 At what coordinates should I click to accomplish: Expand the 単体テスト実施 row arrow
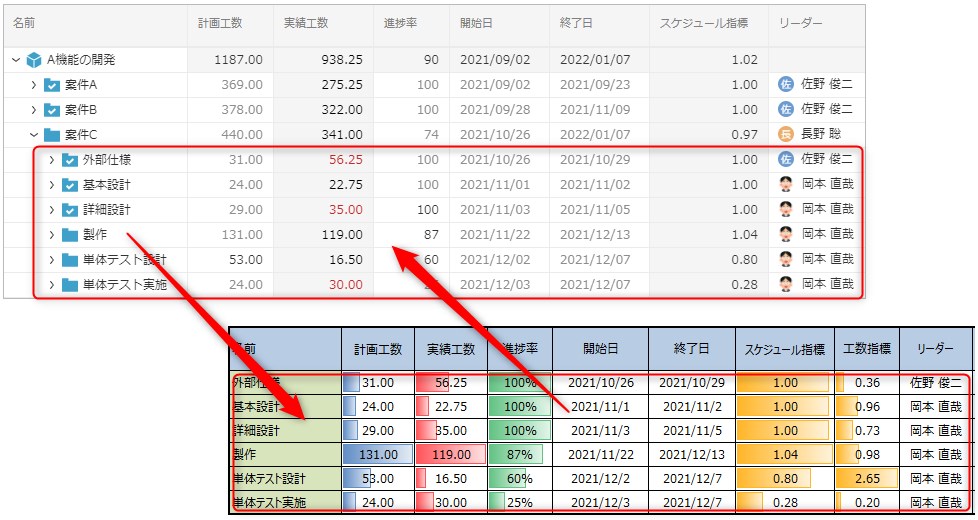click(51, 285)
